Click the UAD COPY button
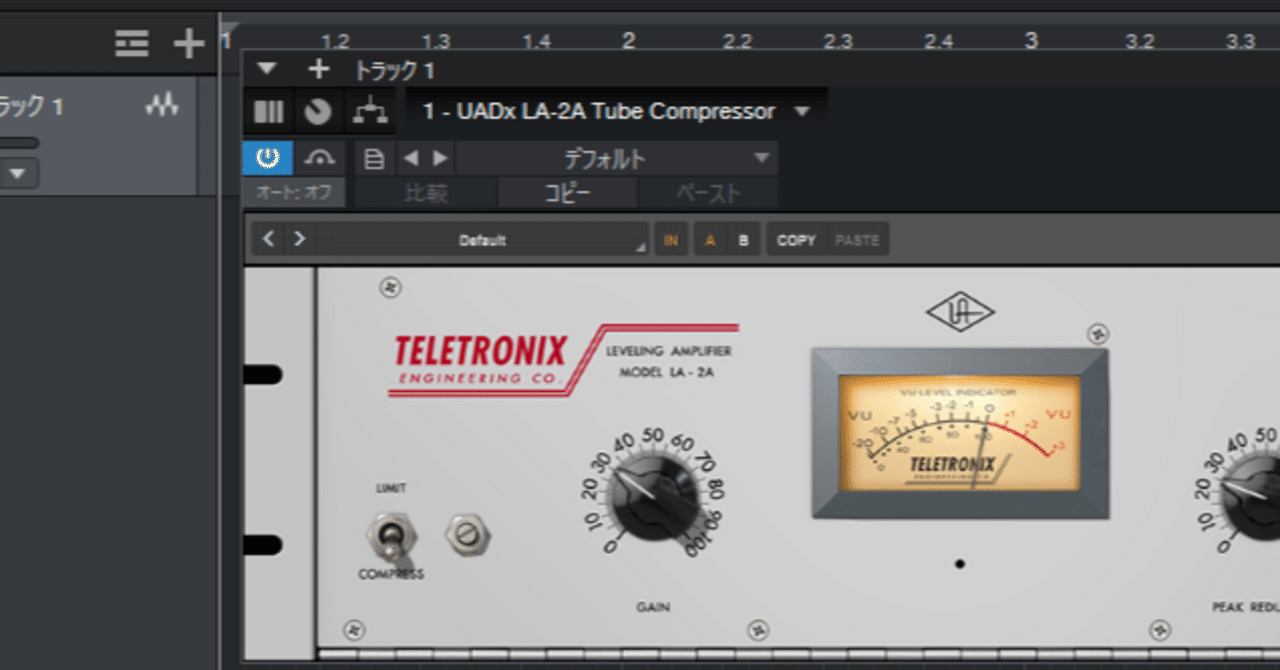 pos(797,240)
